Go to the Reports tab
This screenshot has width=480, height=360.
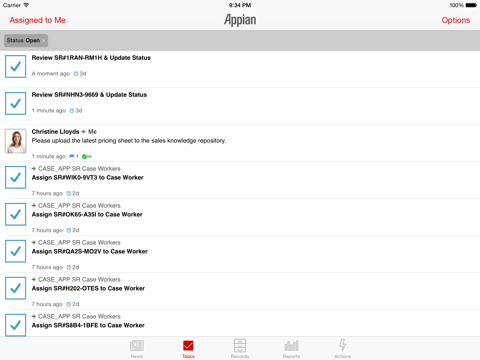[291, 349]
